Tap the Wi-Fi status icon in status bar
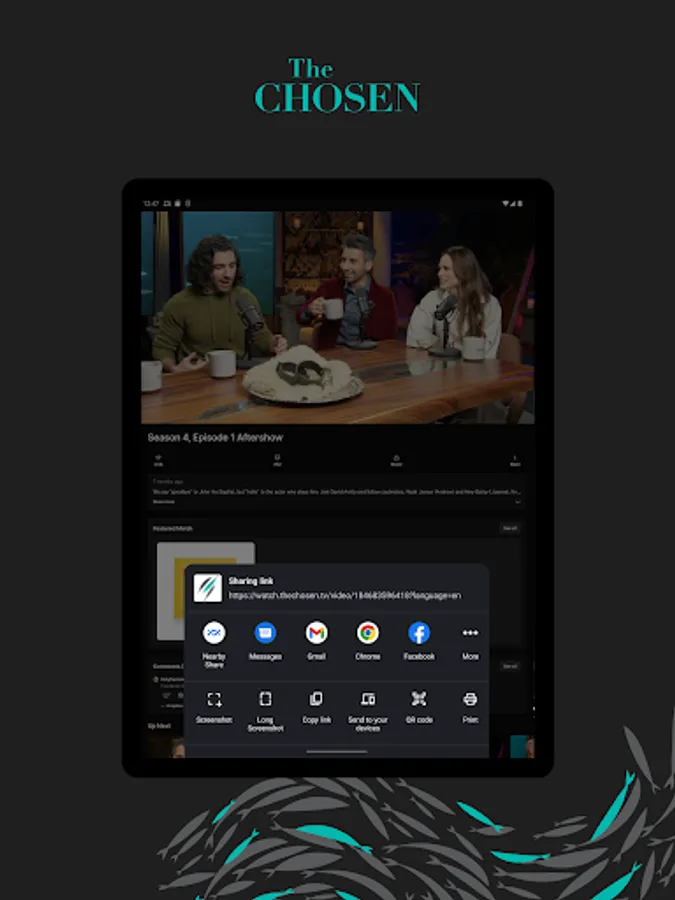Image resolution: width=675 pixels, height=900 pixels. (x=506, y=203)
